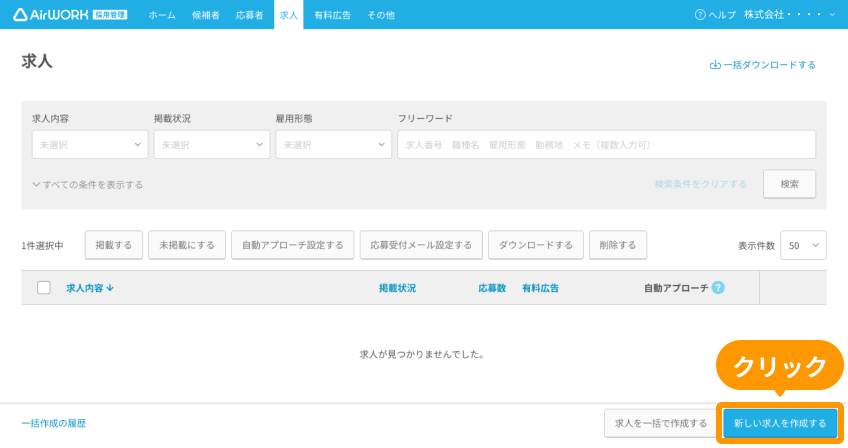Click the AirWORK logo
The height and width of the screenshot is (448, 848).
tap(50, 15)
